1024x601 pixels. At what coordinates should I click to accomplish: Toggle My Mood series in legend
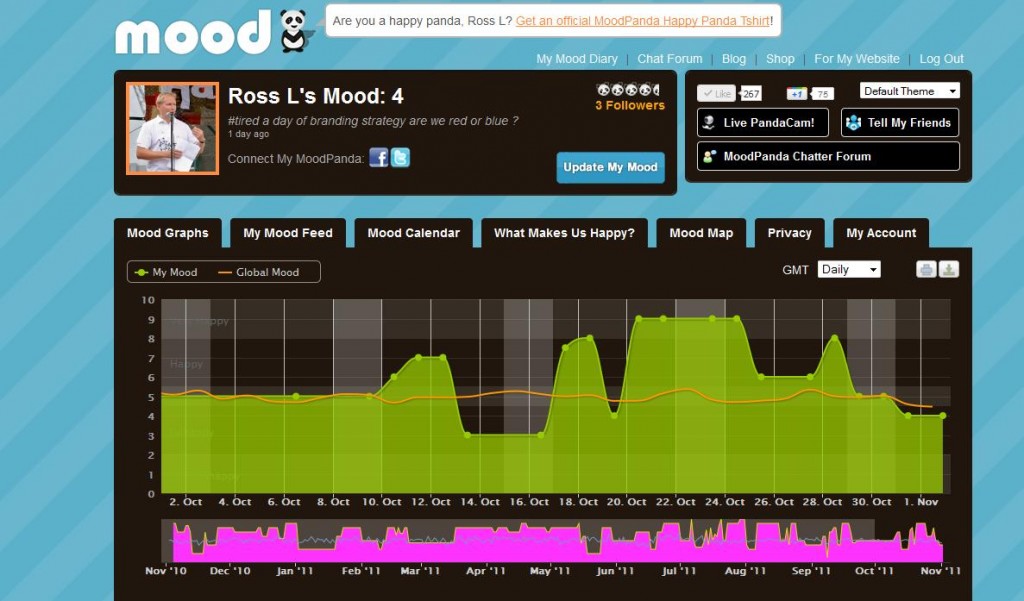[166, 272]
